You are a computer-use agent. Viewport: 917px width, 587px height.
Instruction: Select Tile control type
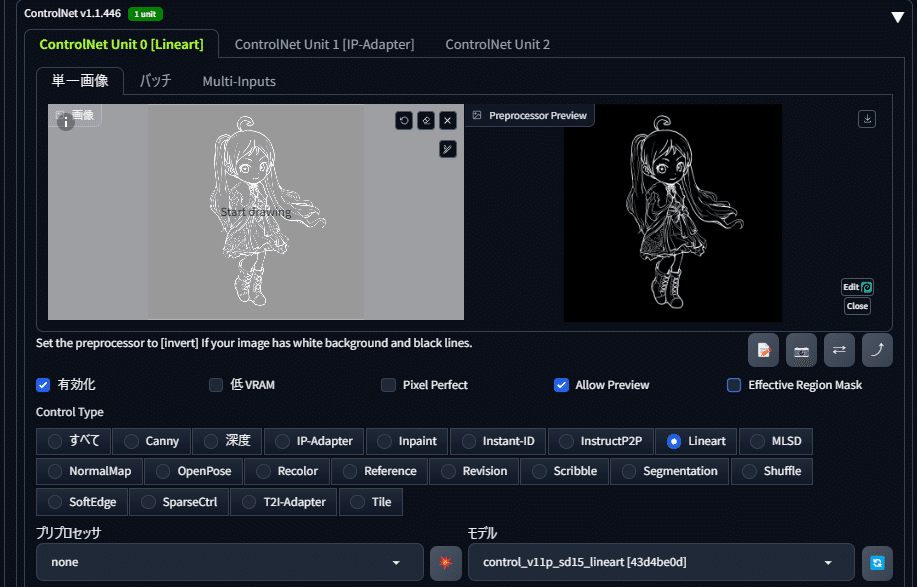[x=371, y=502]
